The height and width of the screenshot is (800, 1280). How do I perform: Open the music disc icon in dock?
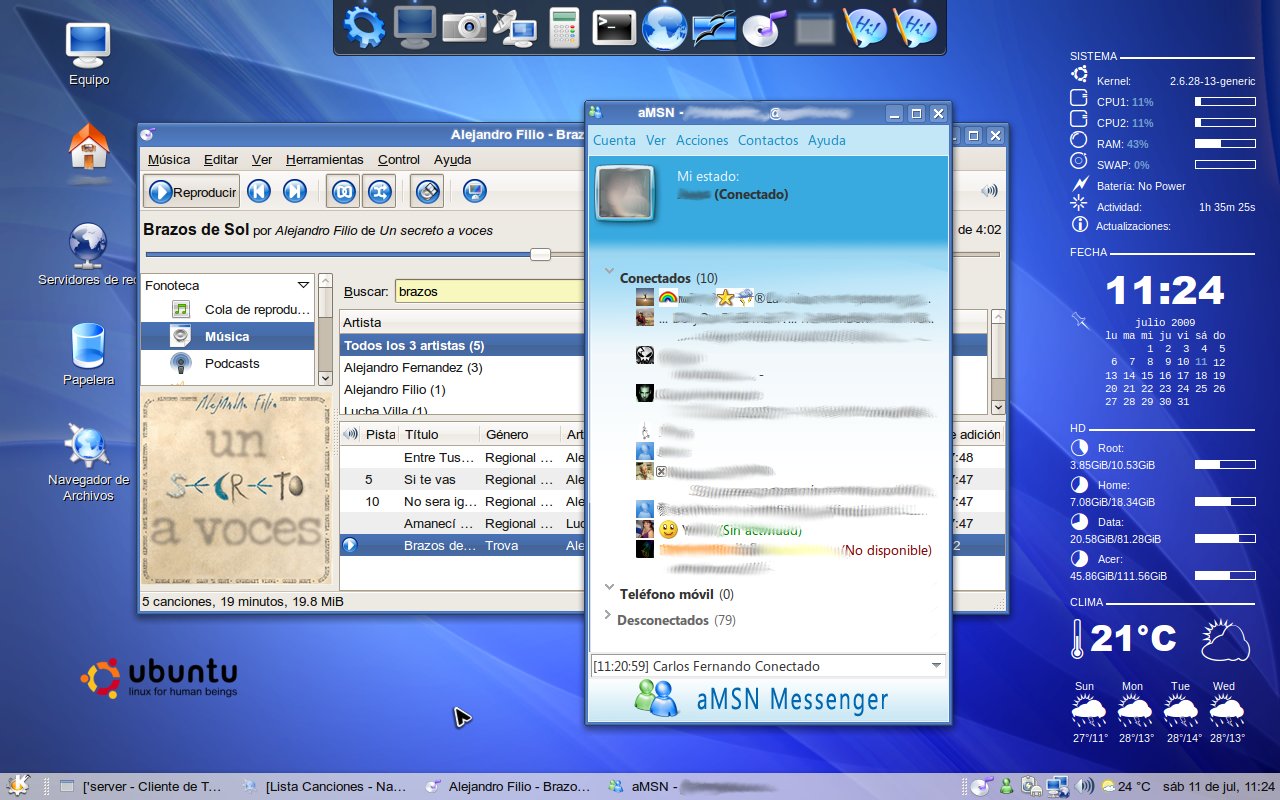pyautogui.click(x=764, y=28)
